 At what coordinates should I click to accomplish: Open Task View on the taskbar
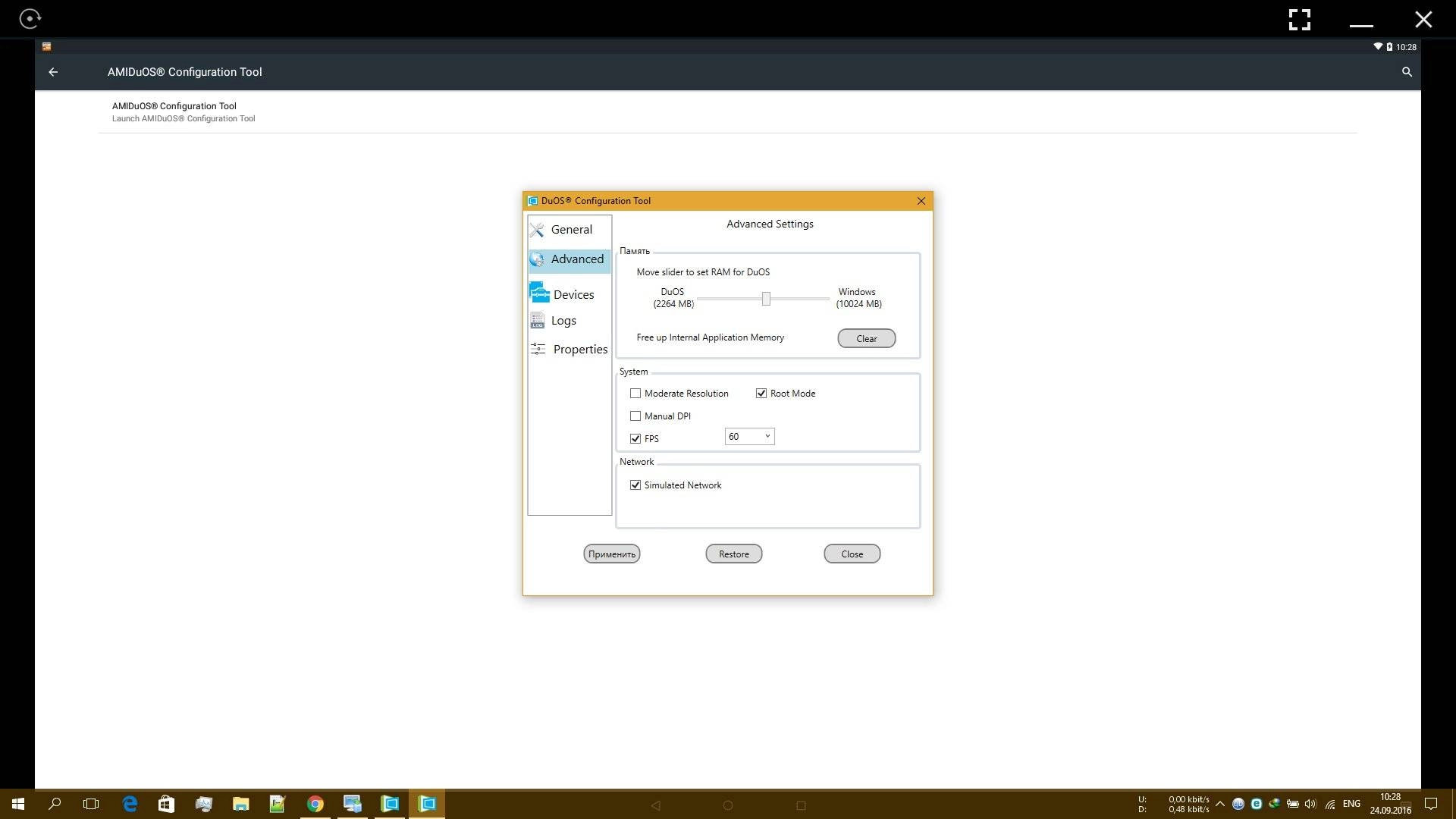click(91, 804)
